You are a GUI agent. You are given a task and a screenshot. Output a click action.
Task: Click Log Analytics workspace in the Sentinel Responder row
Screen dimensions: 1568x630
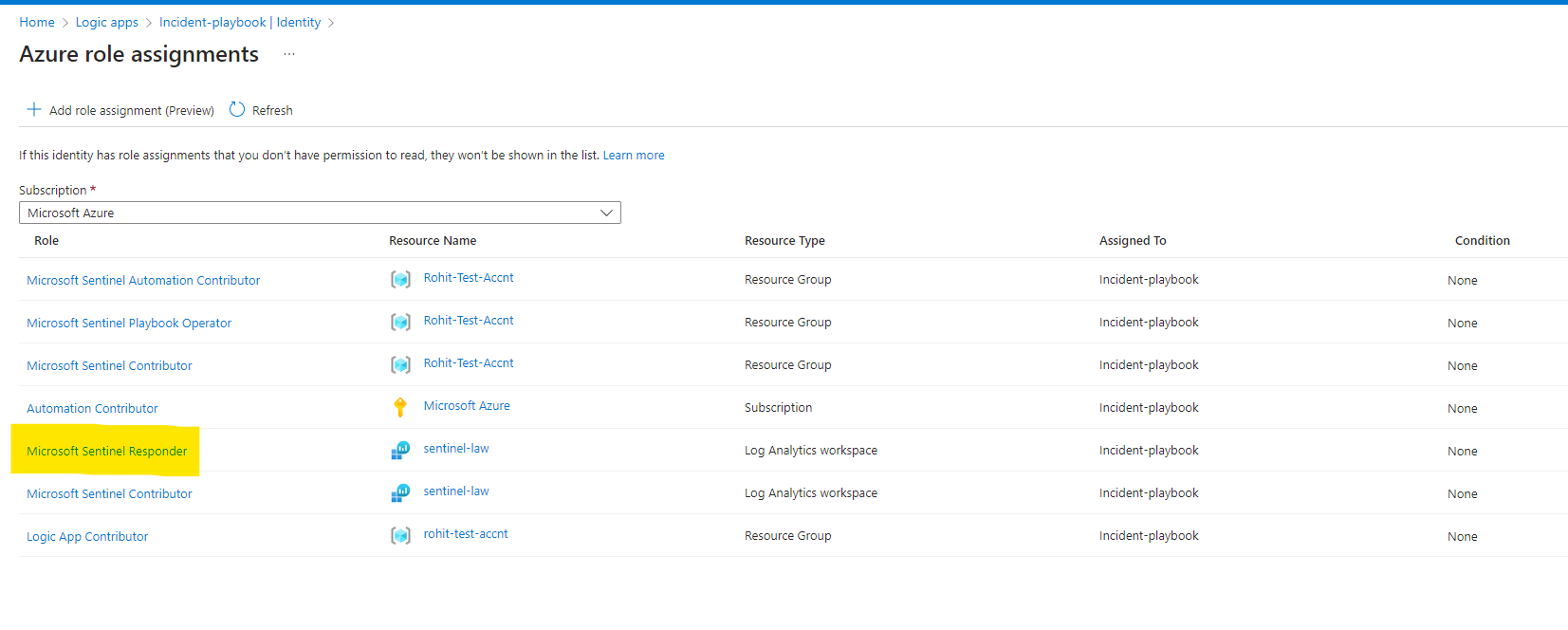click(811, 450)
